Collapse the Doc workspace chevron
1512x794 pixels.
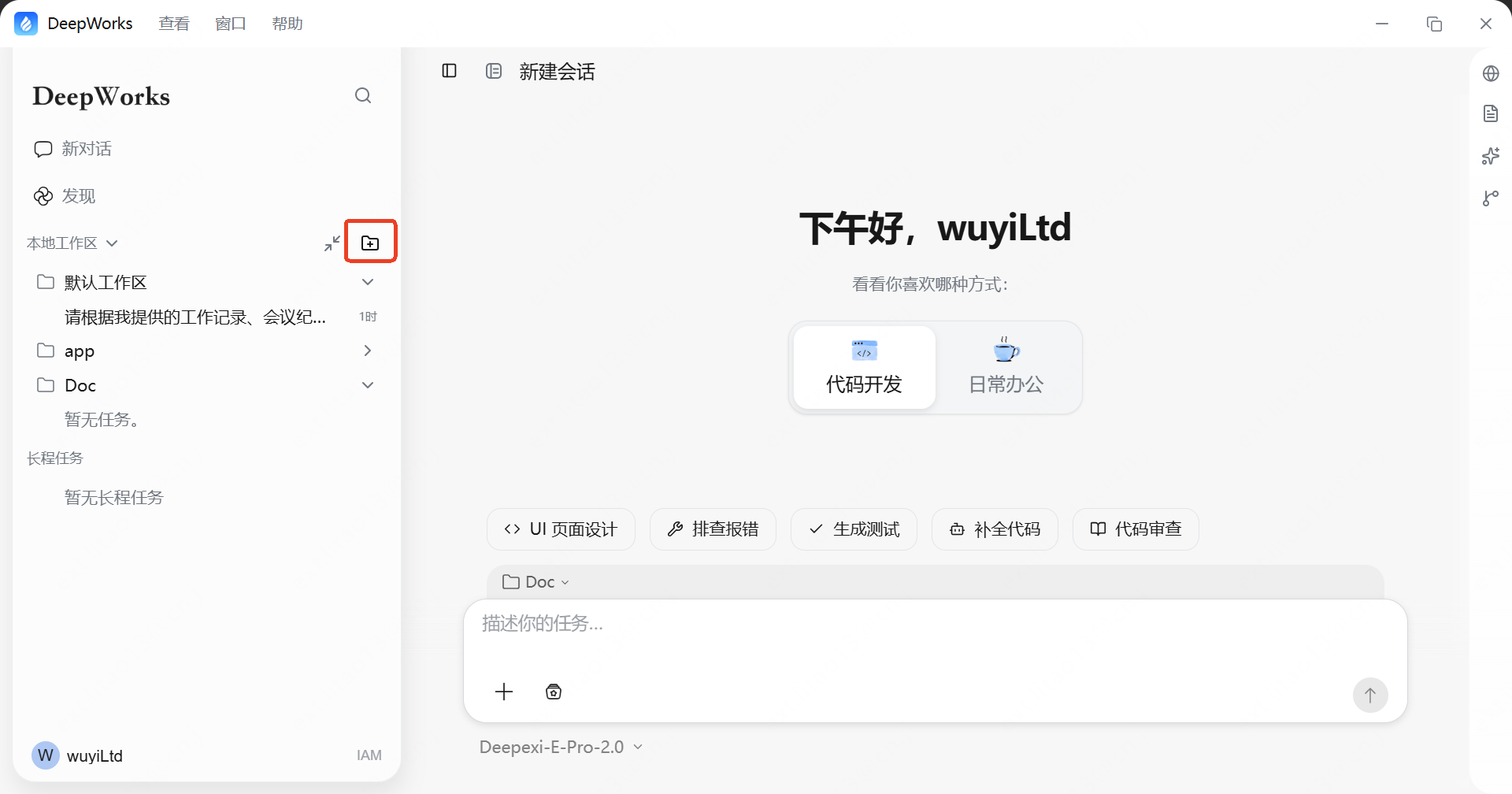point(368,385)
